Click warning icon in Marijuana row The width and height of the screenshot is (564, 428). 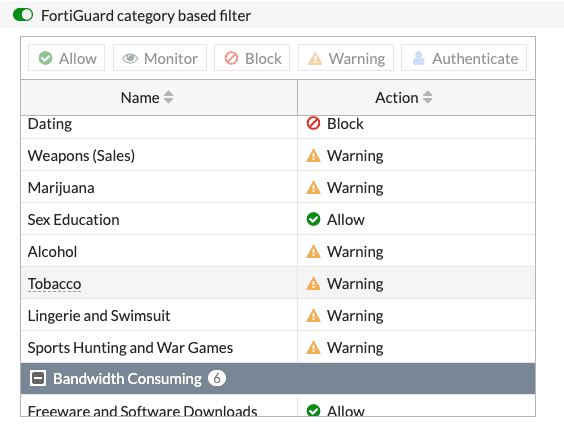(x=313, y=187)
